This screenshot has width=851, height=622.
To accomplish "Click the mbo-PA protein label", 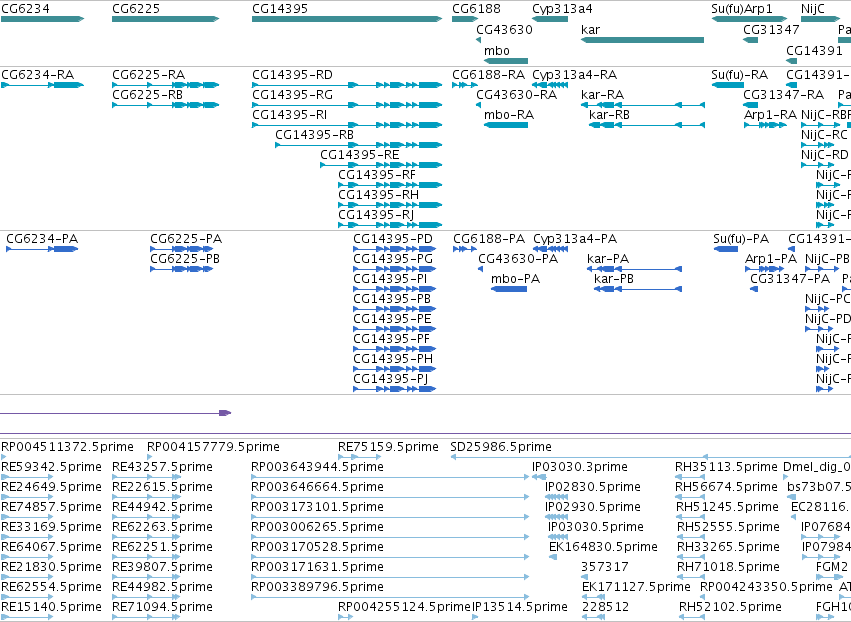I will pos(516,279).
